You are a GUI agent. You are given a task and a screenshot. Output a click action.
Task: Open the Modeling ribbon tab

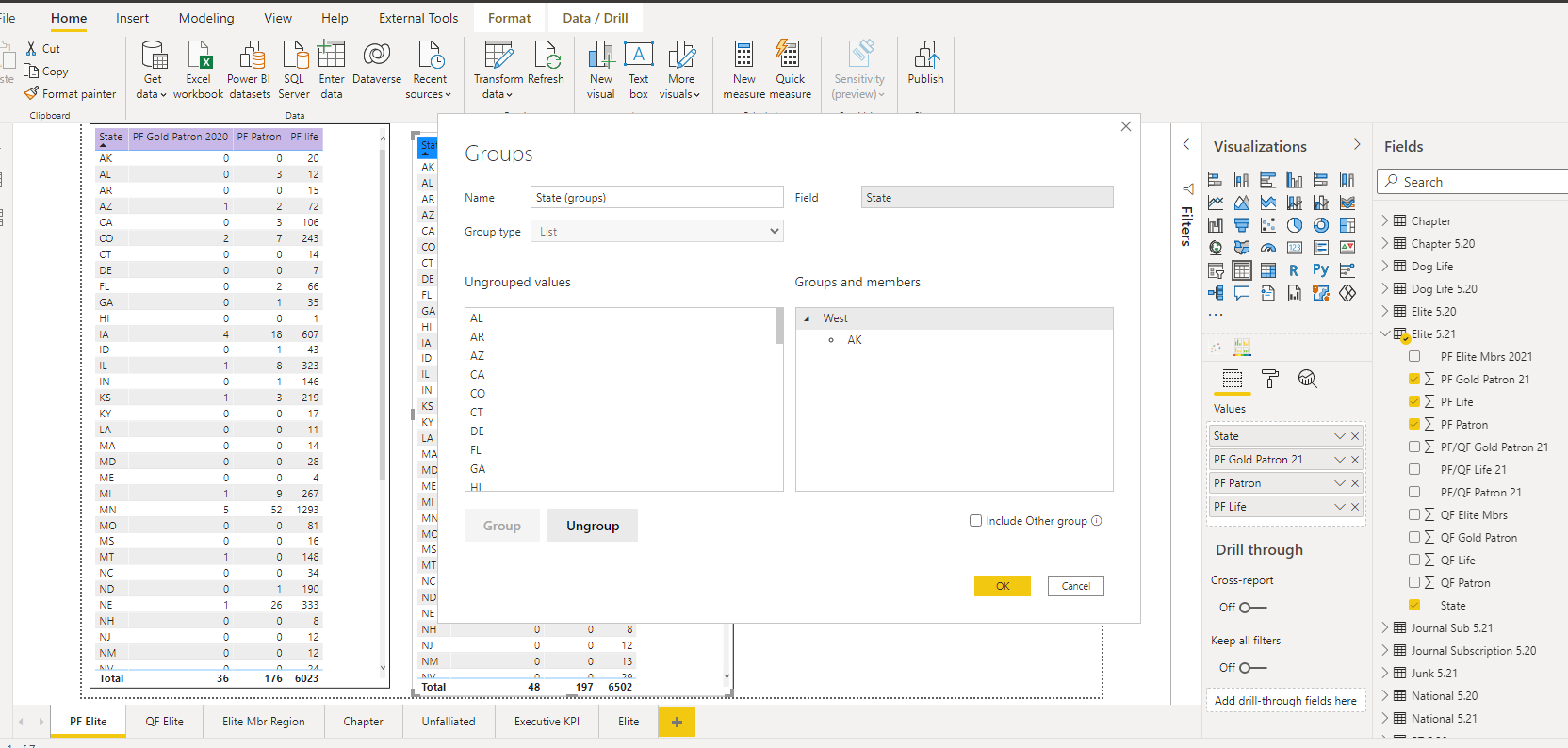(206, 18)
